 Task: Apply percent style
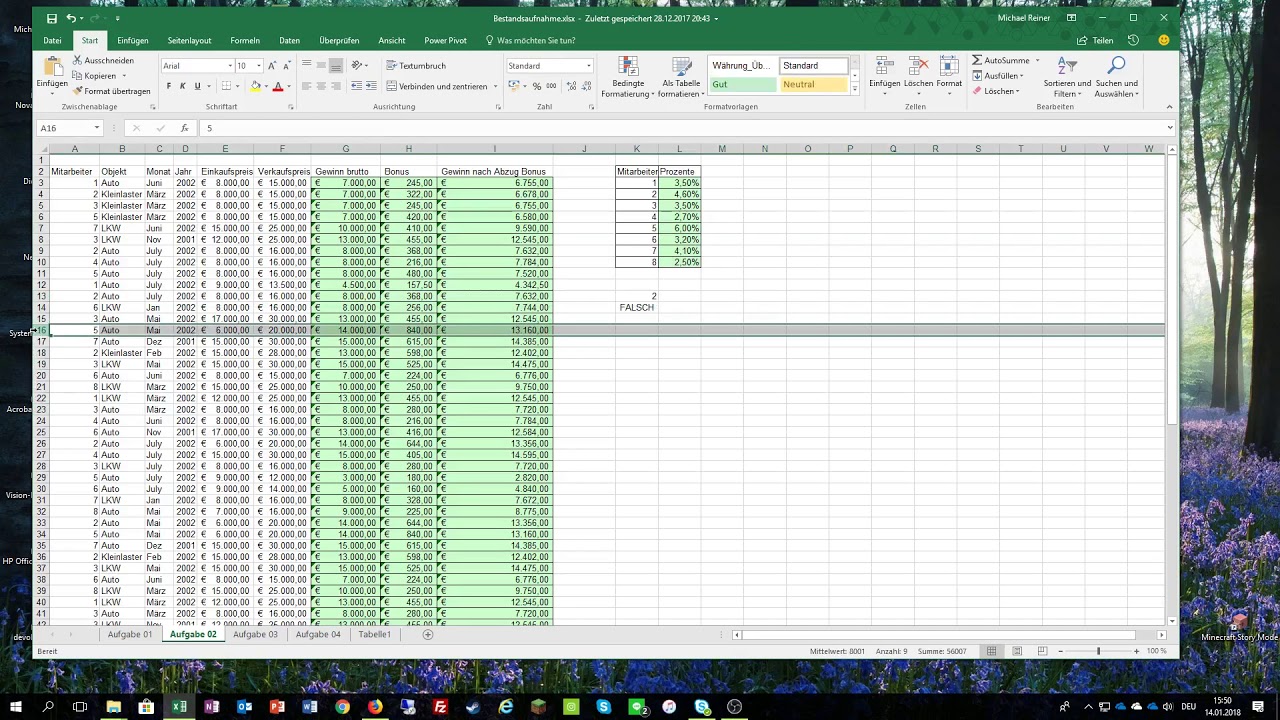[537, 86]
